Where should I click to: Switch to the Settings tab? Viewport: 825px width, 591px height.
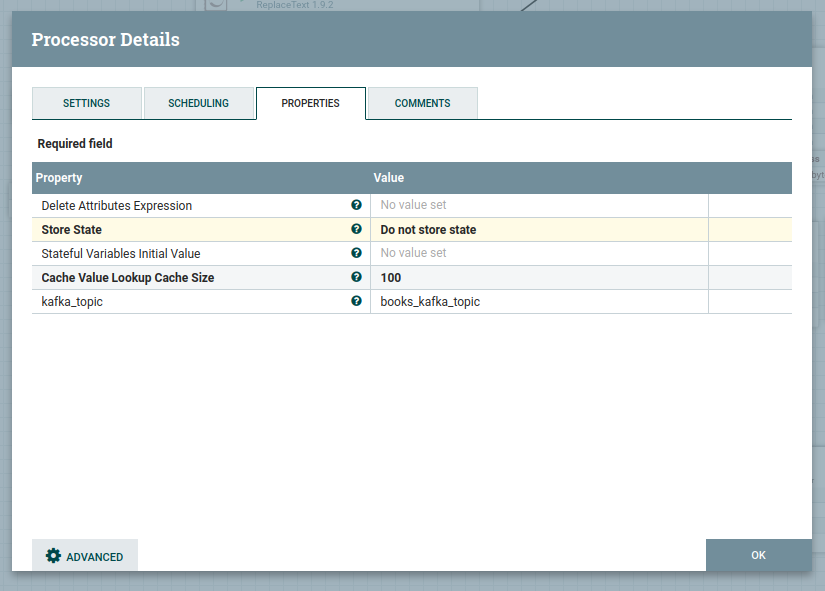pos(86,103)
